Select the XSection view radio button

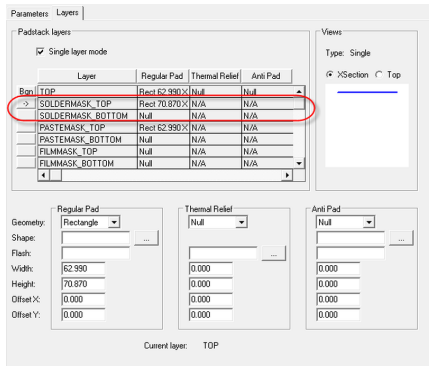(x=329, y=74)
